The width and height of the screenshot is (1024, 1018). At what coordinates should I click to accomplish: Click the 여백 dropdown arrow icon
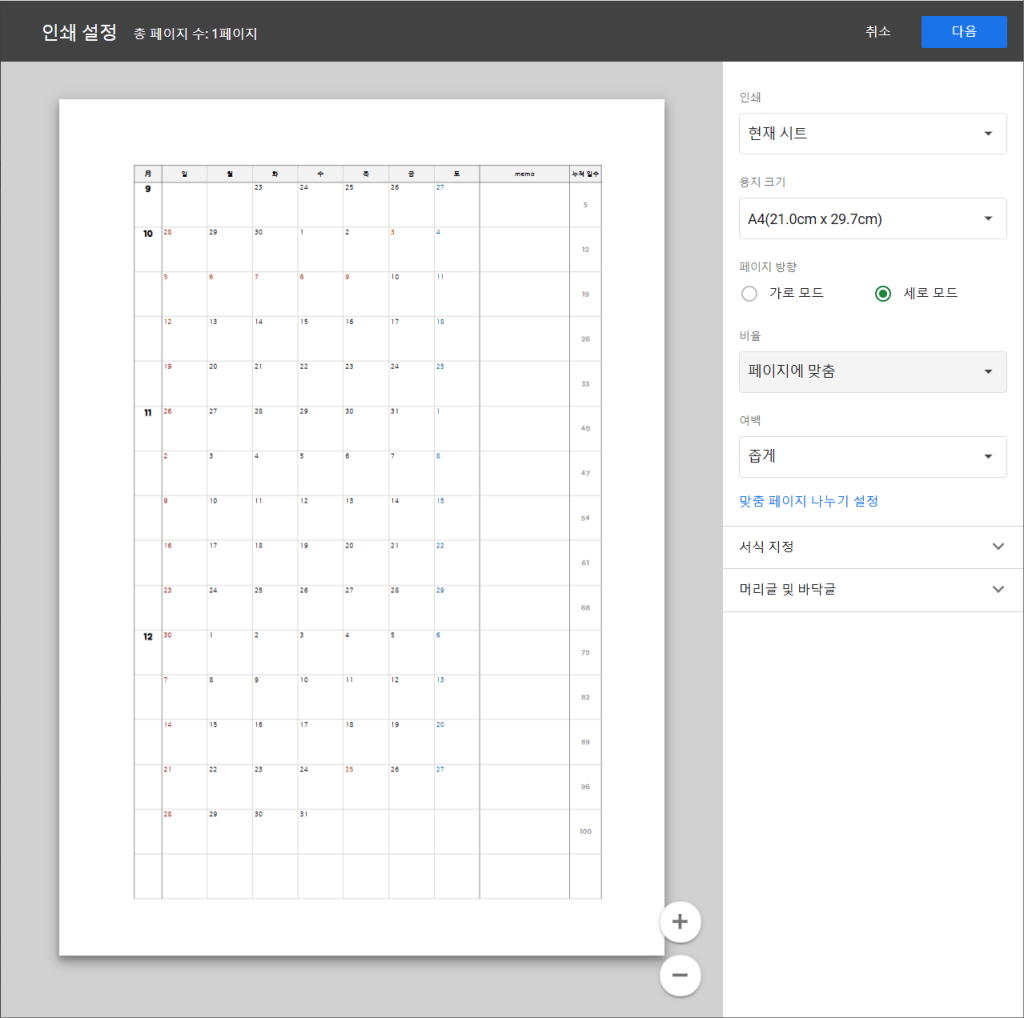tap(988, 457)
